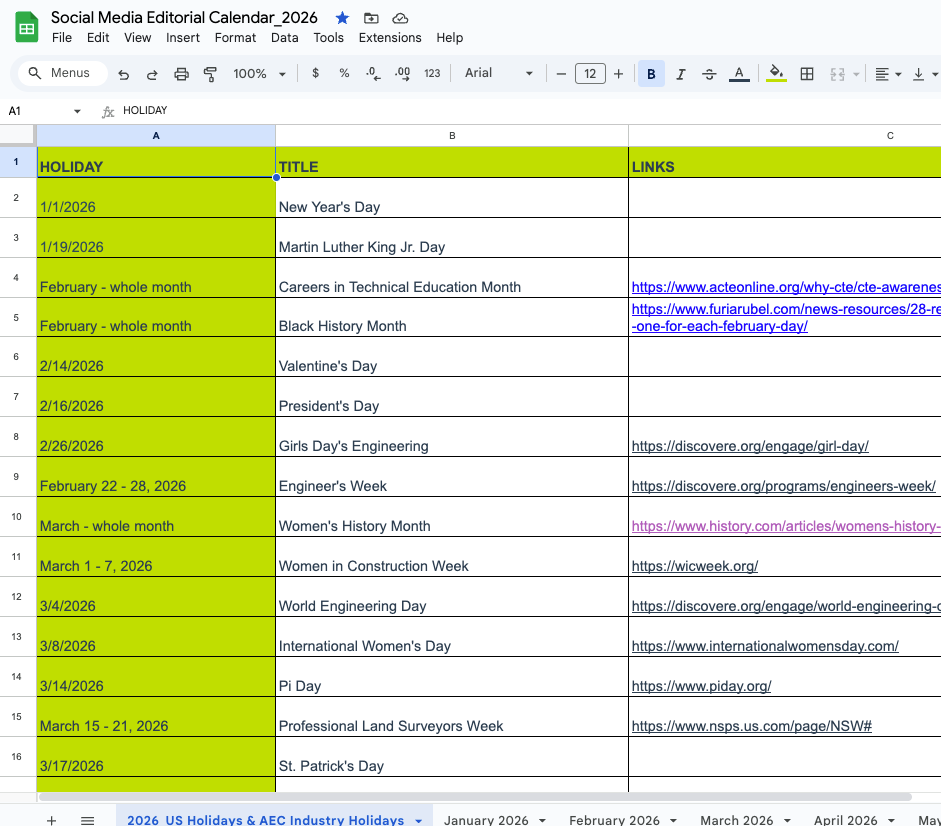Select the Paint format tool
Image resolution: width=941 pixels, height=826 pixels.
point(210,73)
